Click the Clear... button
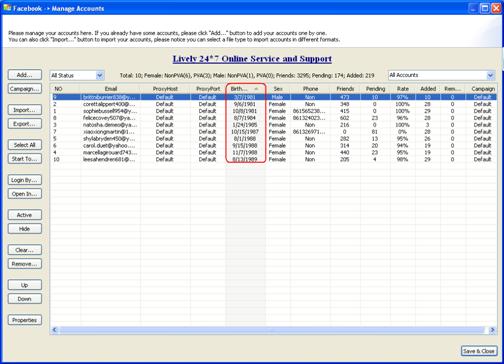This screenshot has height=364, width=504. point(25,250)
